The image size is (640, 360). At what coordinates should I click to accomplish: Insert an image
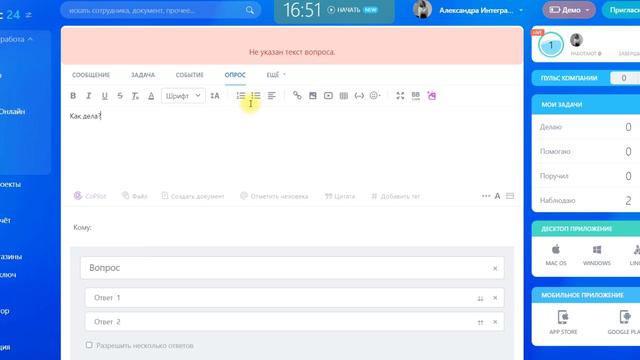[x=313, y=96]
